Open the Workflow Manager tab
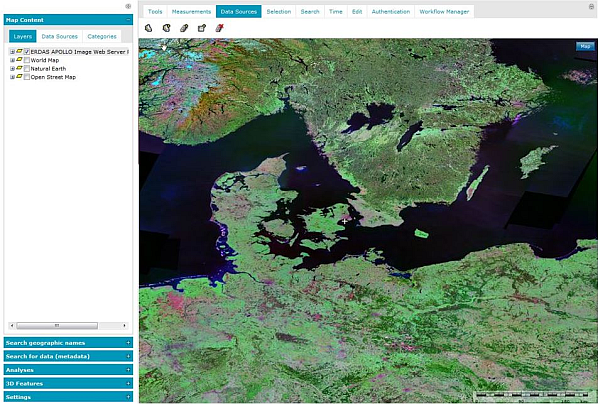The height and width of the screenshot is (404, 600). click(x=444, y=11)
